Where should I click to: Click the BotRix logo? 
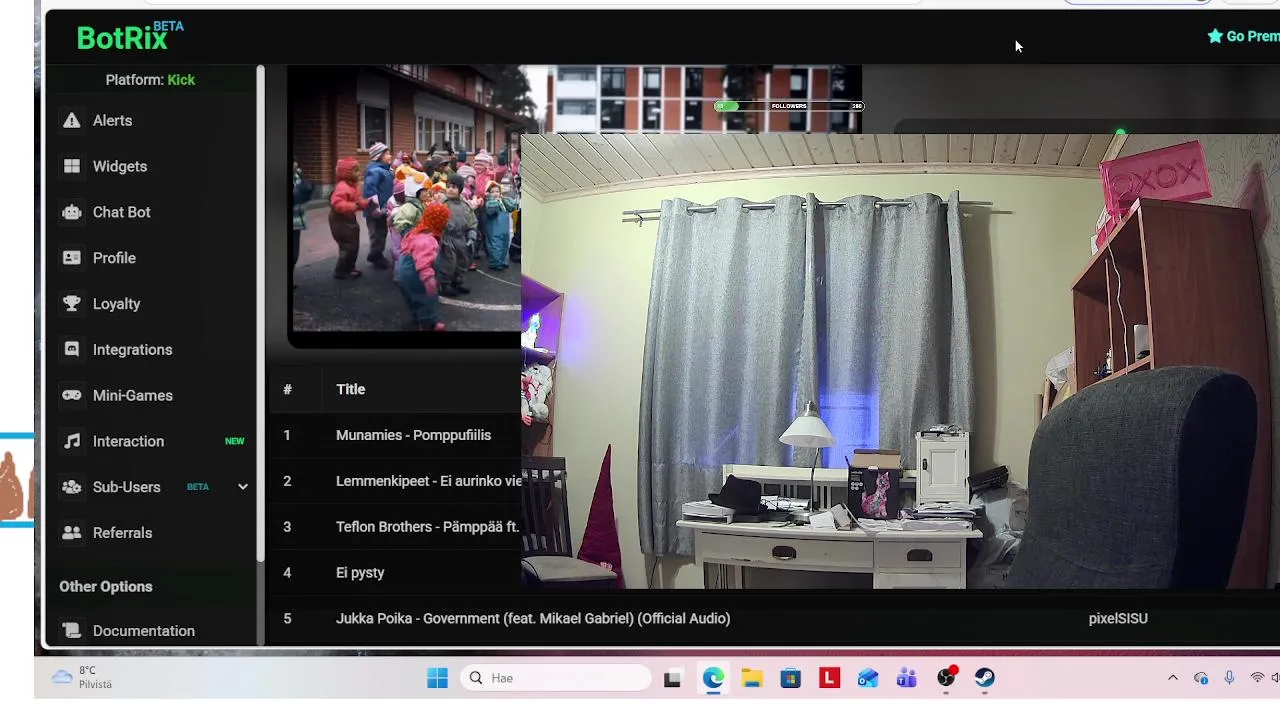point(130,36)
